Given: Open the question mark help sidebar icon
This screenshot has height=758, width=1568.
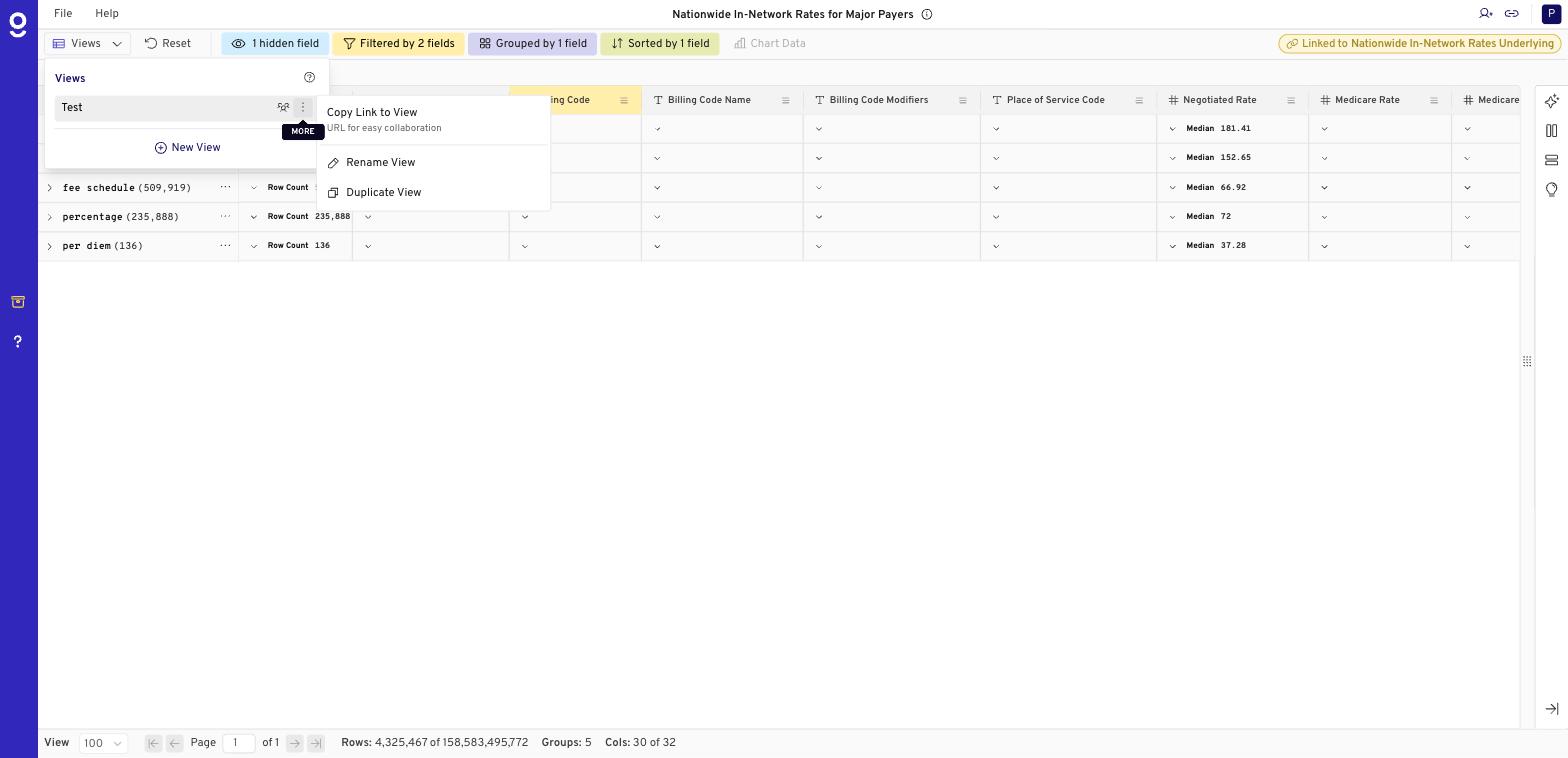Looking at the screenshot, I should (x=18, y=342).
